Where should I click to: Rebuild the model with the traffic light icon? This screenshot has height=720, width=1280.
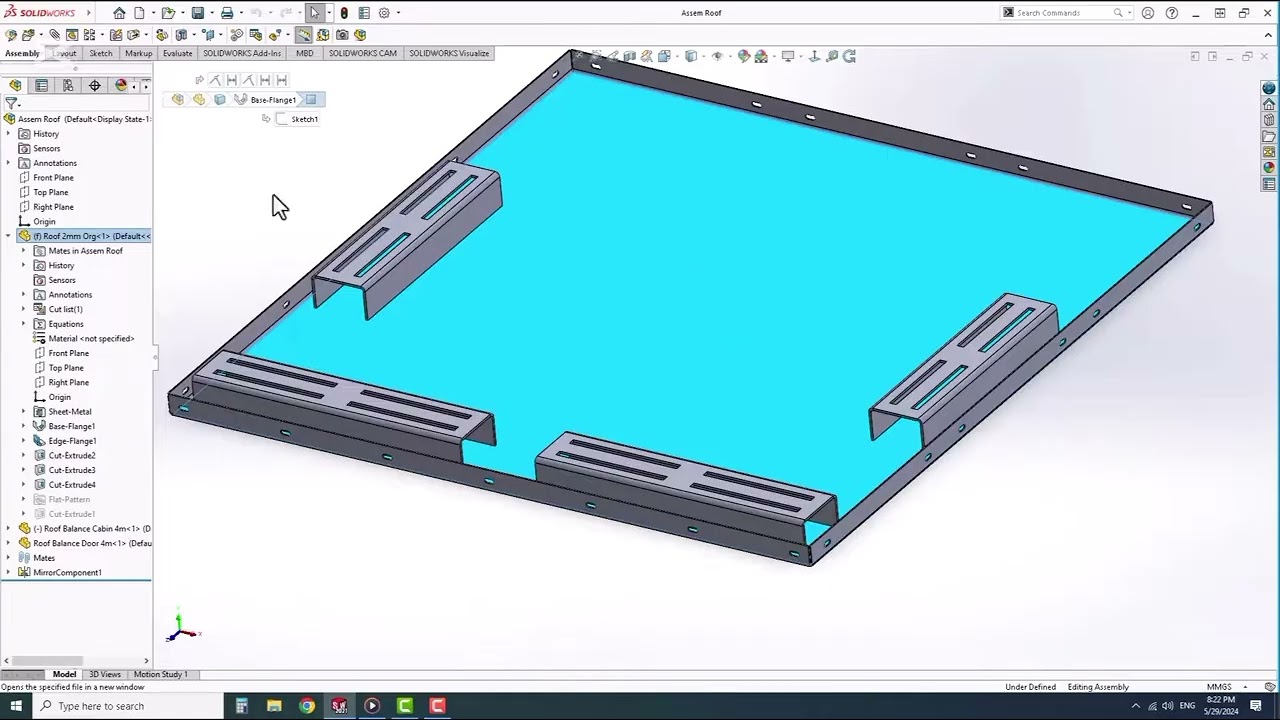[x=344, y=13]
